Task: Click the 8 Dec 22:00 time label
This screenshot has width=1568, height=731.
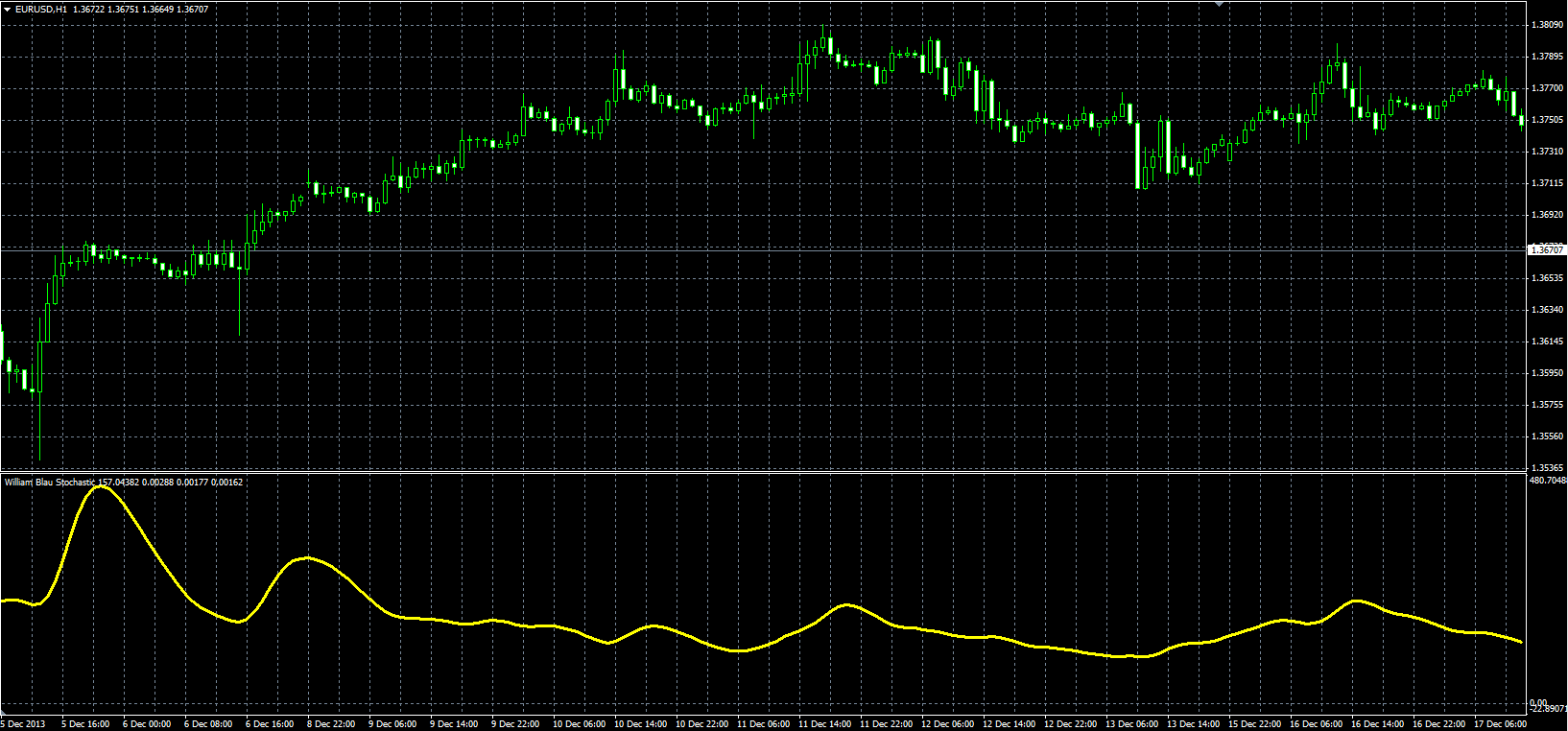Action: tap(331, 724)
